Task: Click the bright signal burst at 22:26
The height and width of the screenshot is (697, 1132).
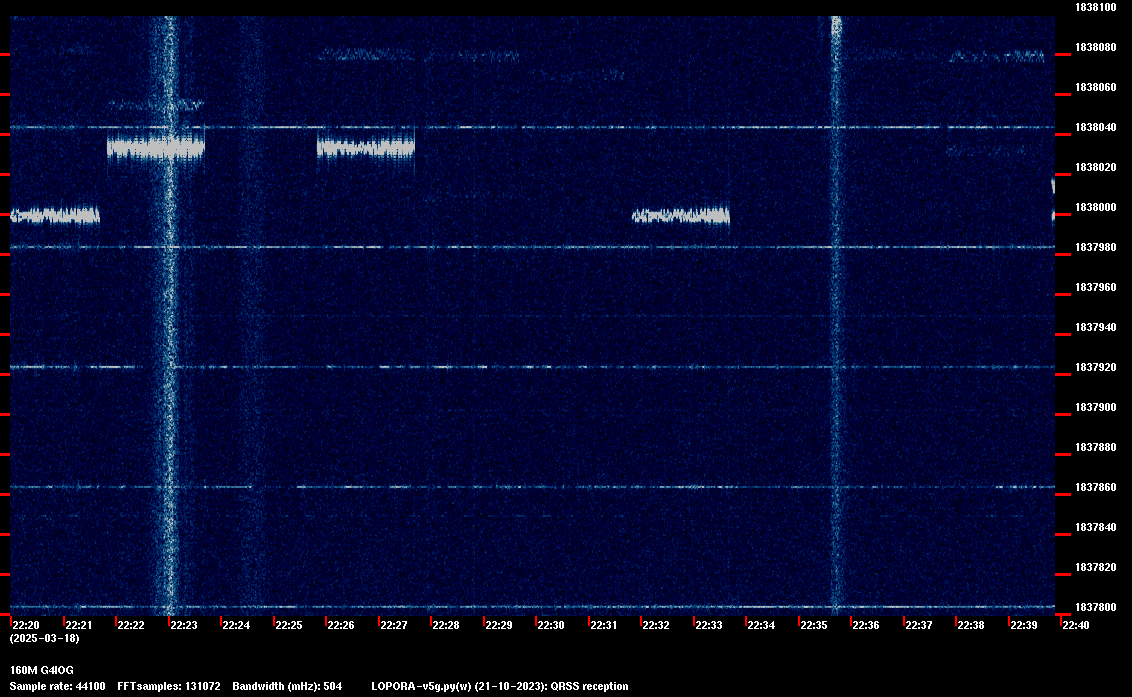Action: (x=366, y=148)
